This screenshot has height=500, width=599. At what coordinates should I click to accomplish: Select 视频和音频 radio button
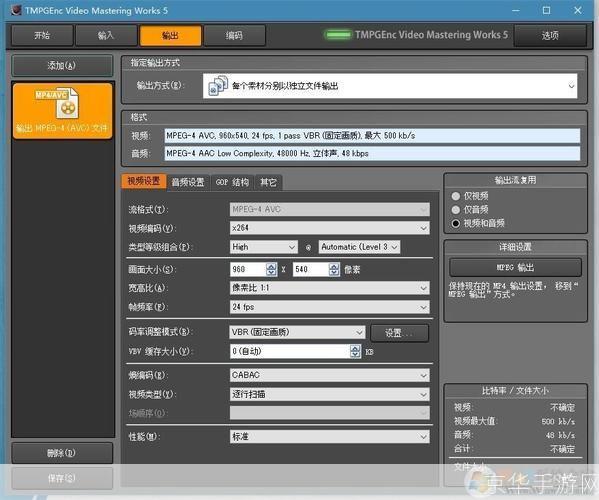pos(455,223)
